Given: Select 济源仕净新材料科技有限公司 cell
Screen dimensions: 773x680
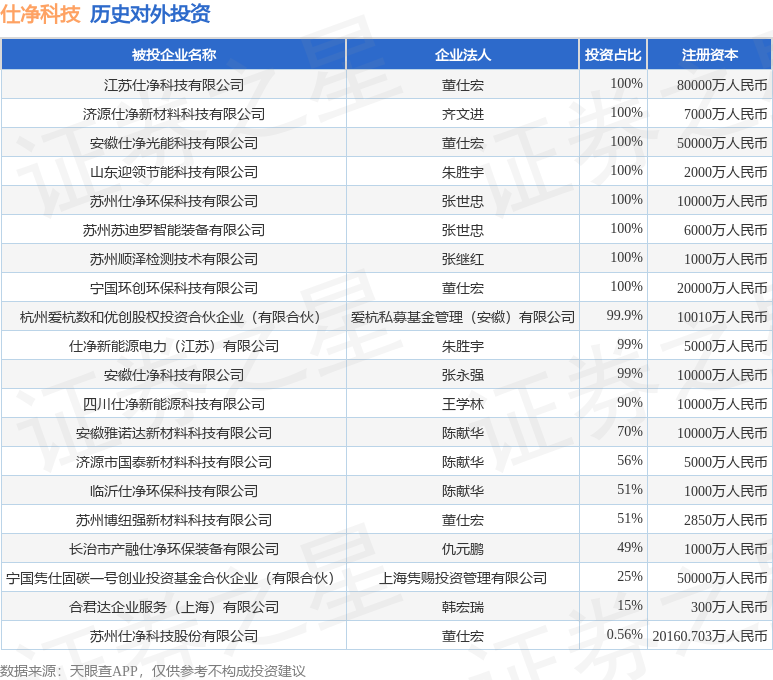Looking at the screenshot, I should tap(174, 114).
